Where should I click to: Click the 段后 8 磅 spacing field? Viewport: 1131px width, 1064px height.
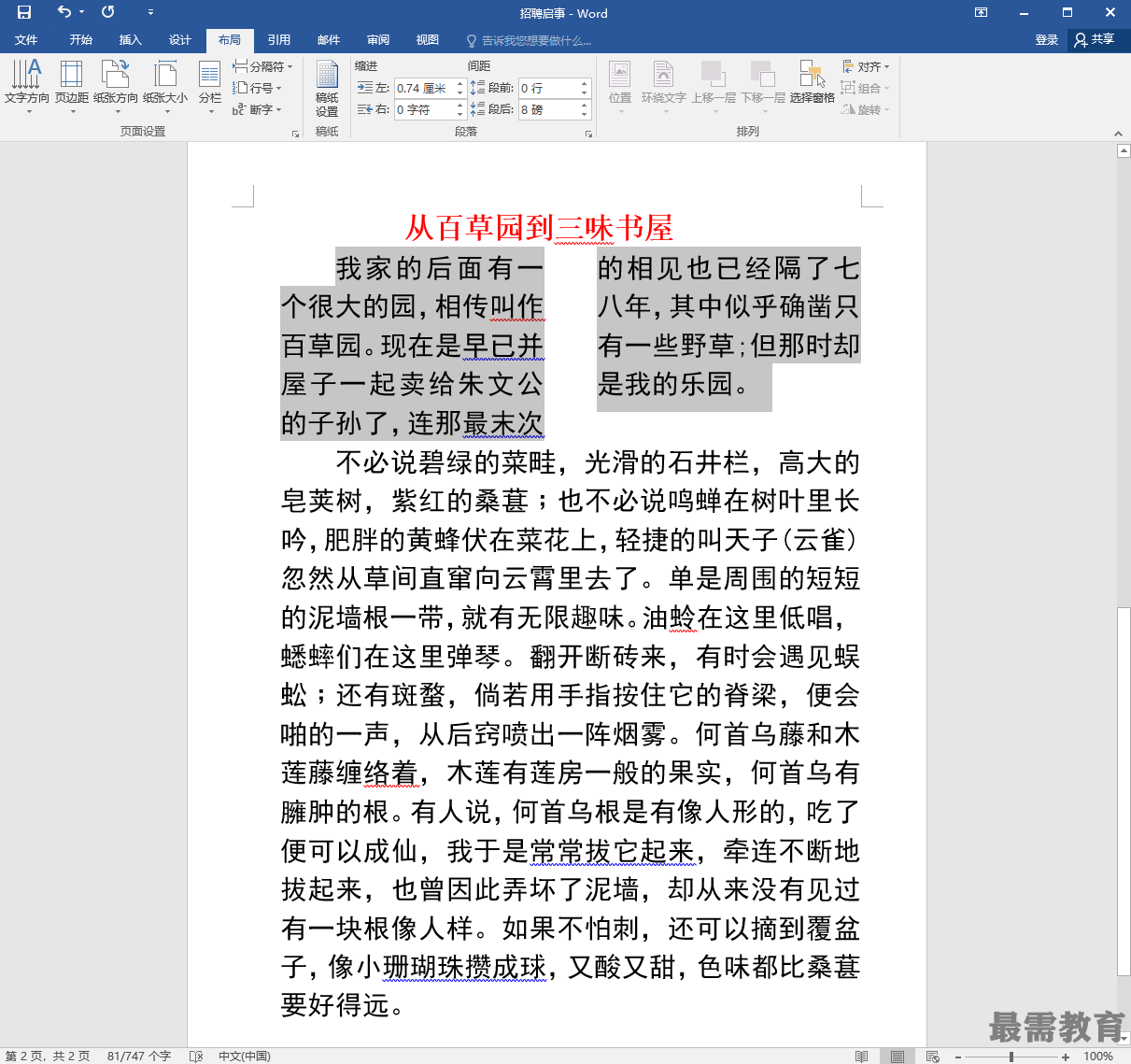coord(548,109)
